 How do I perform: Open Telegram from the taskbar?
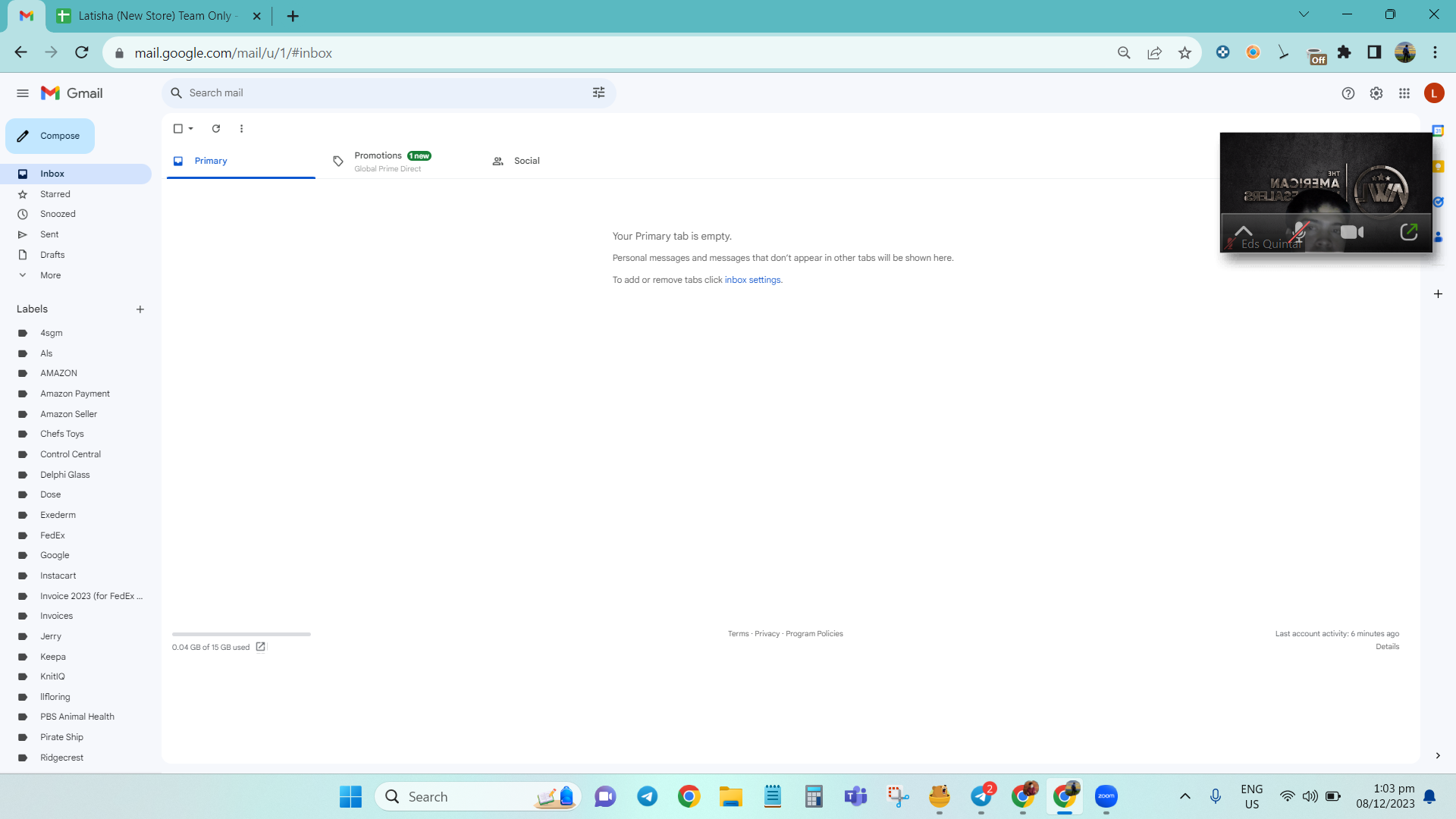tap(647, 796)
